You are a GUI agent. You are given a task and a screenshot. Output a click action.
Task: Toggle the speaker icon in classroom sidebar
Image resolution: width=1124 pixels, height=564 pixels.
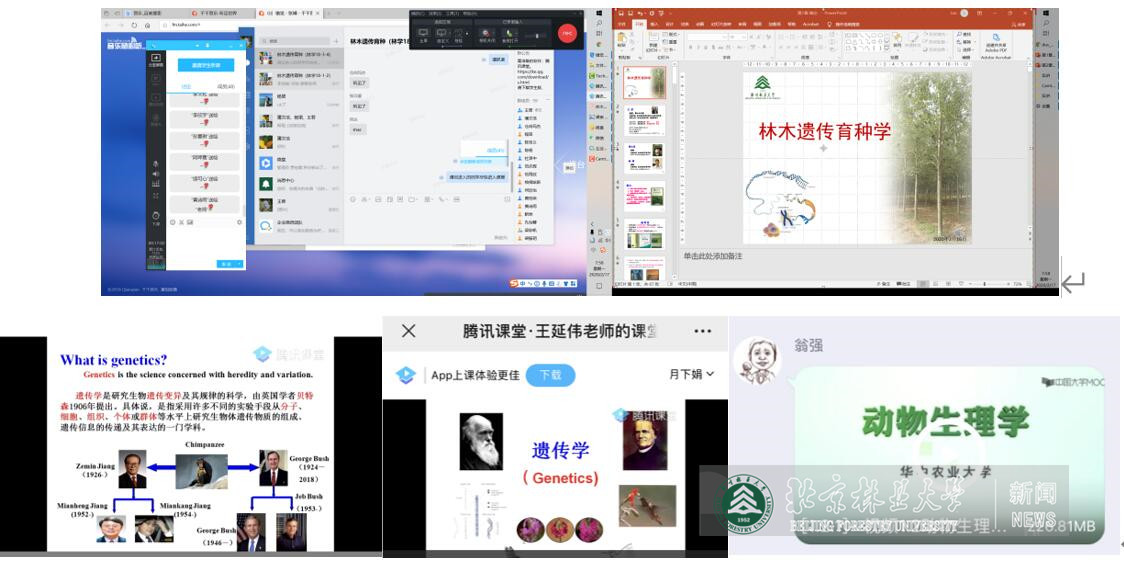point(156,174)
